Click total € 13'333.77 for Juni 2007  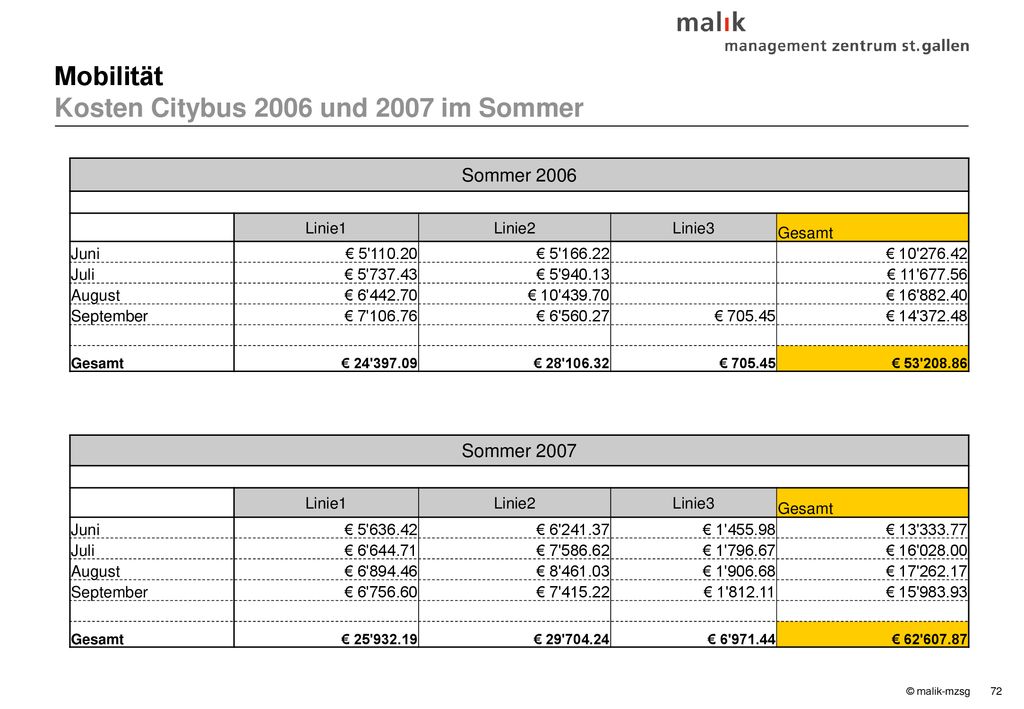pyautogui.click(x=927, y=529)
